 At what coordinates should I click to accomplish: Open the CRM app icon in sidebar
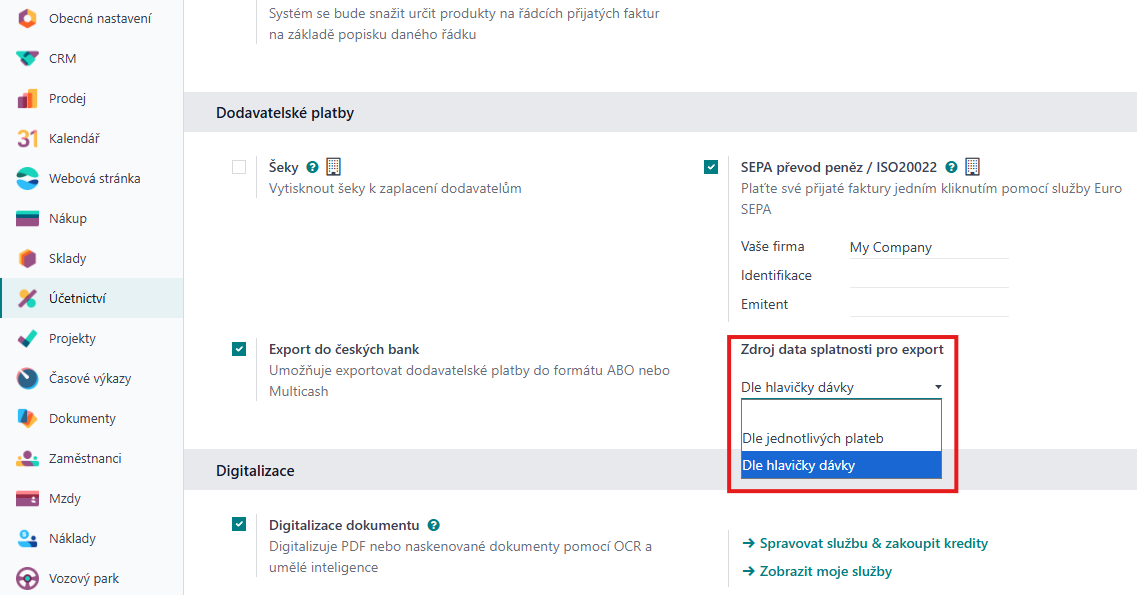(x=27, y=59)
